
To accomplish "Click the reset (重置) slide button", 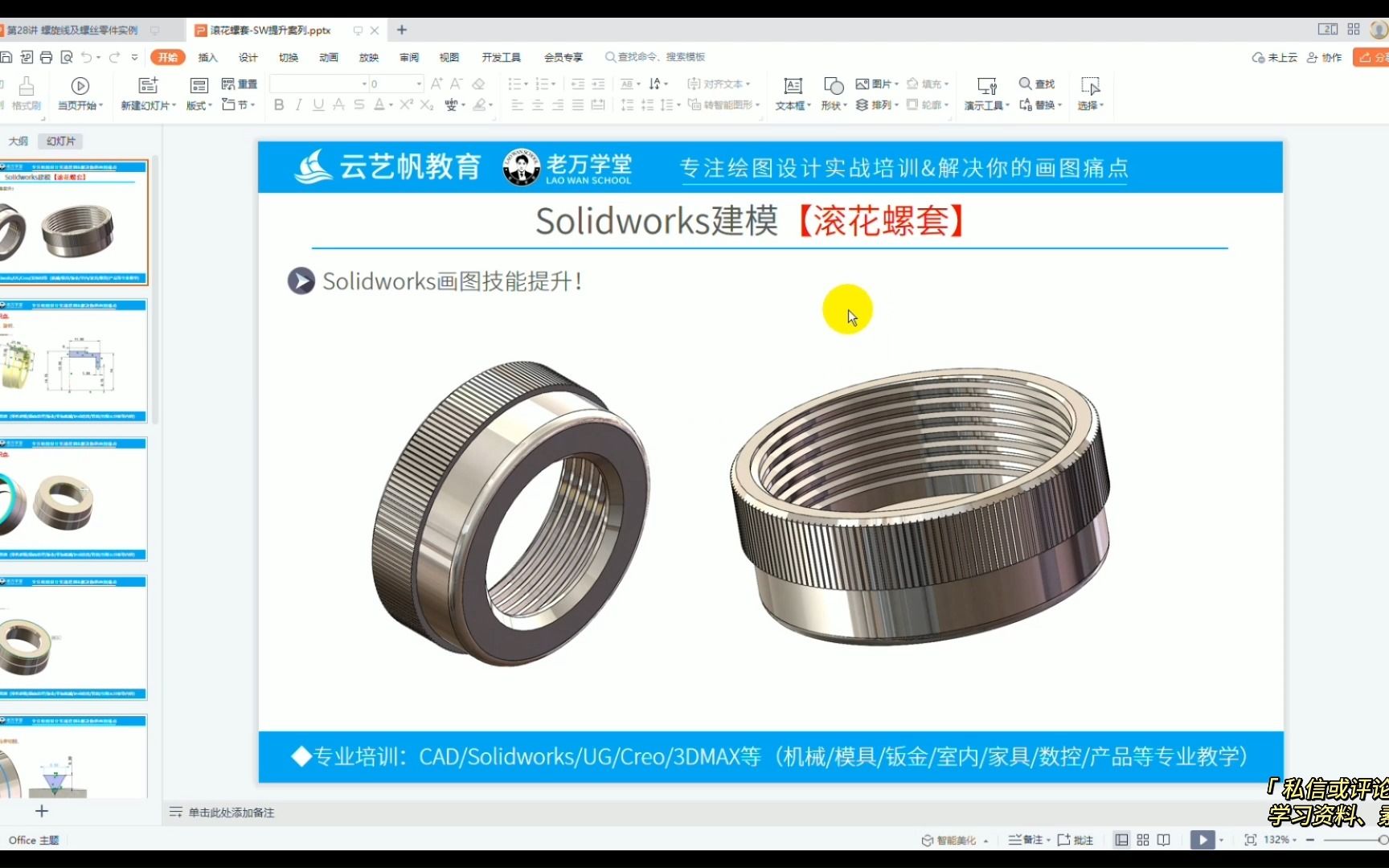I will point(240,84).
